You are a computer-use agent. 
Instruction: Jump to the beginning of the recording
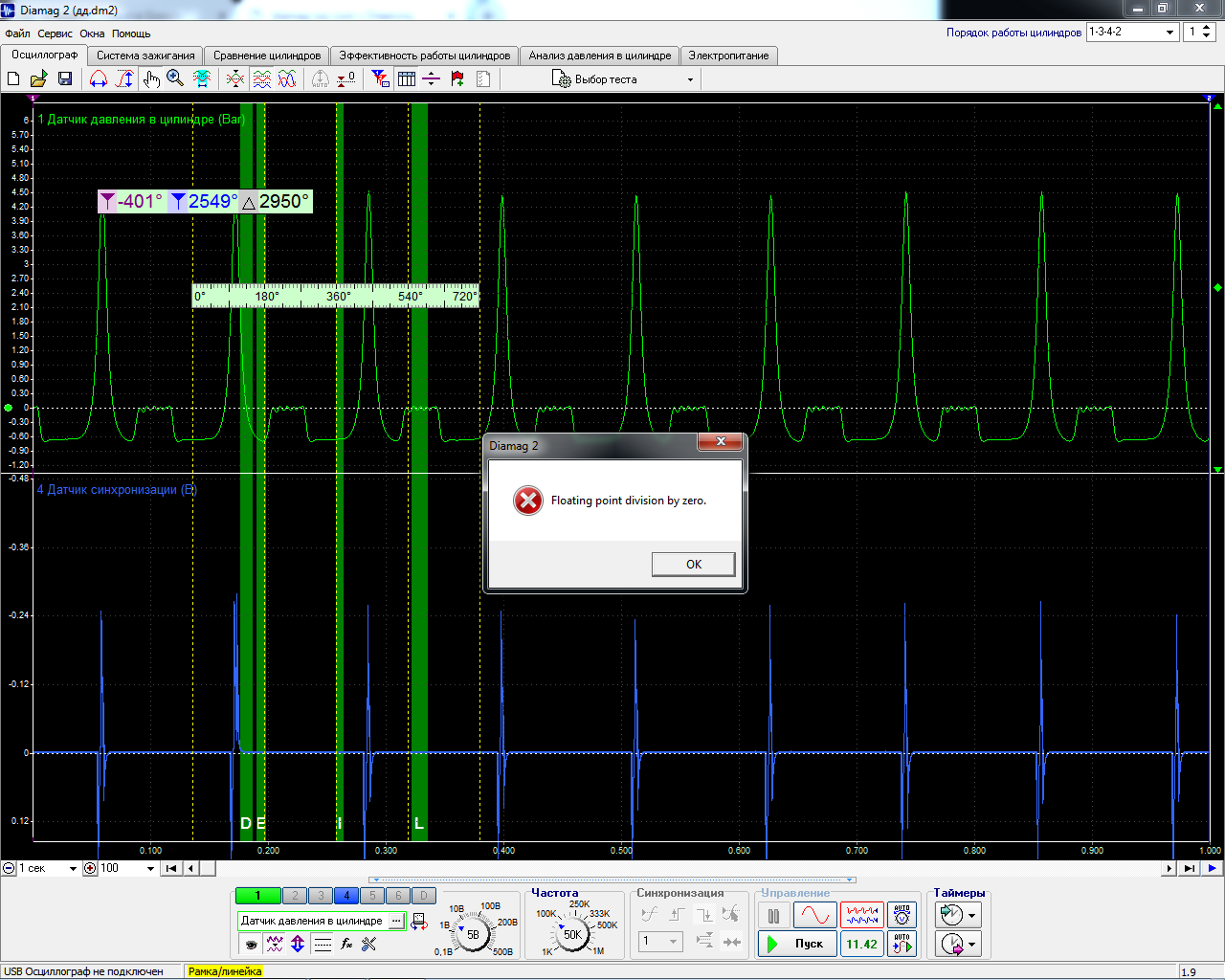pyautogui.click(x=170, y=868)
